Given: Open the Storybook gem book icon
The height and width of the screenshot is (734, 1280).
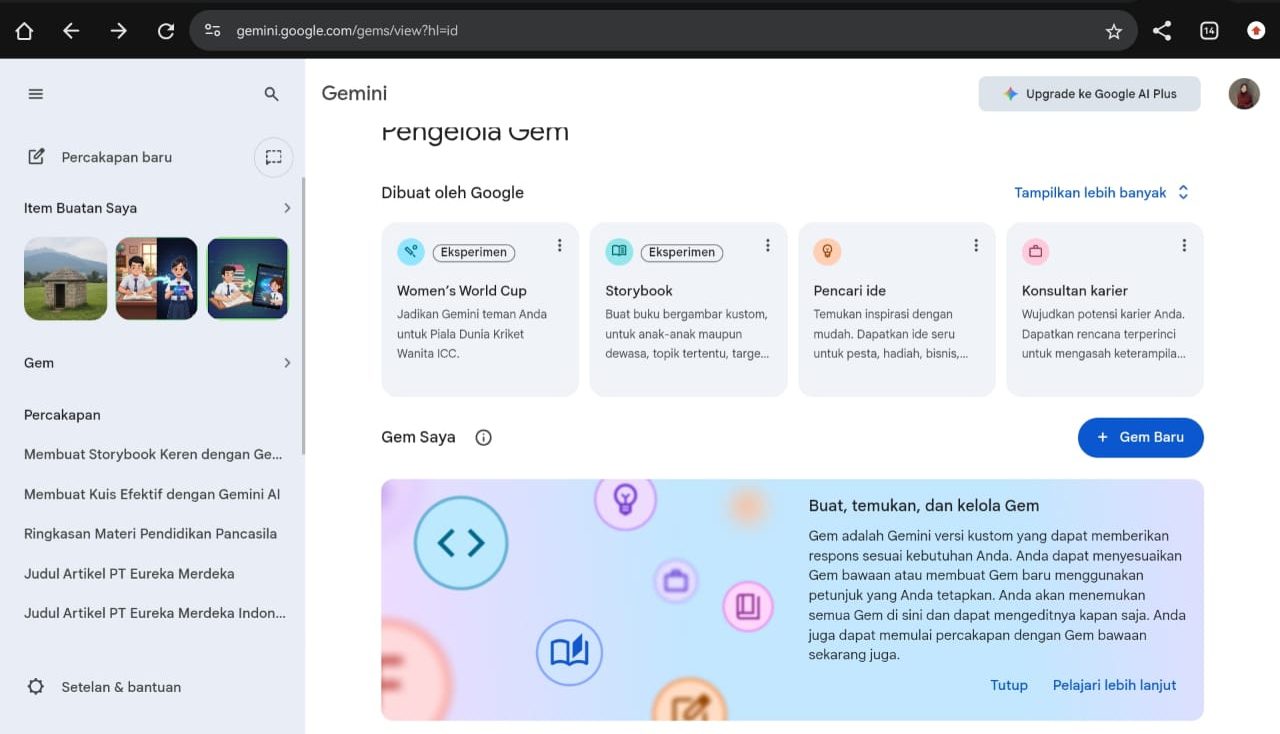Looking at the screenshot, I should click(619, 252).
